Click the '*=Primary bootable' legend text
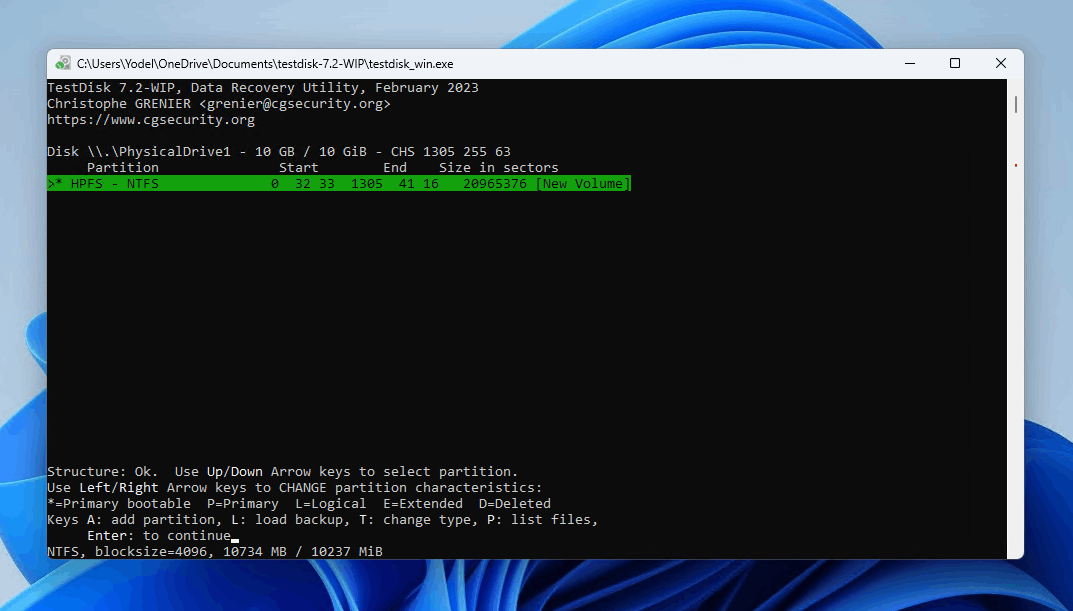The image size is (1073, 611). (119, 504)
